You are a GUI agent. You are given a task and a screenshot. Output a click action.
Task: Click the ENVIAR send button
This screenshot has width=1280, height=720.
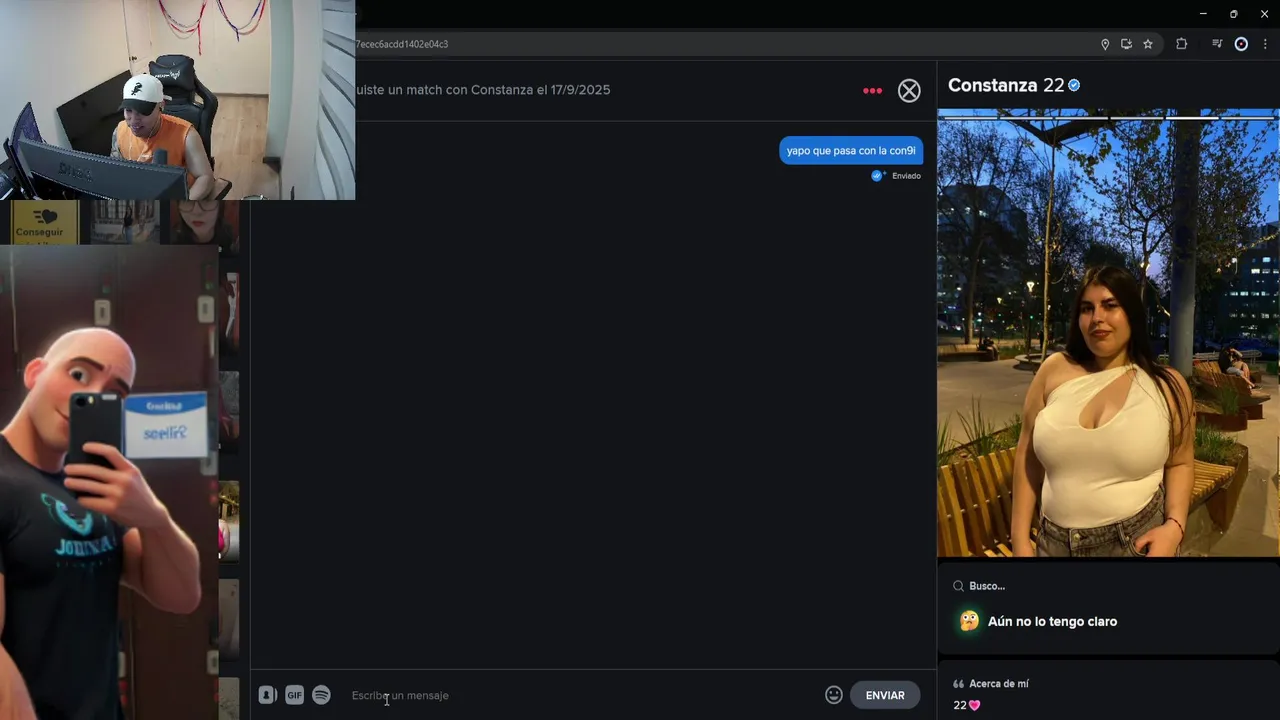tap(885, 695)
